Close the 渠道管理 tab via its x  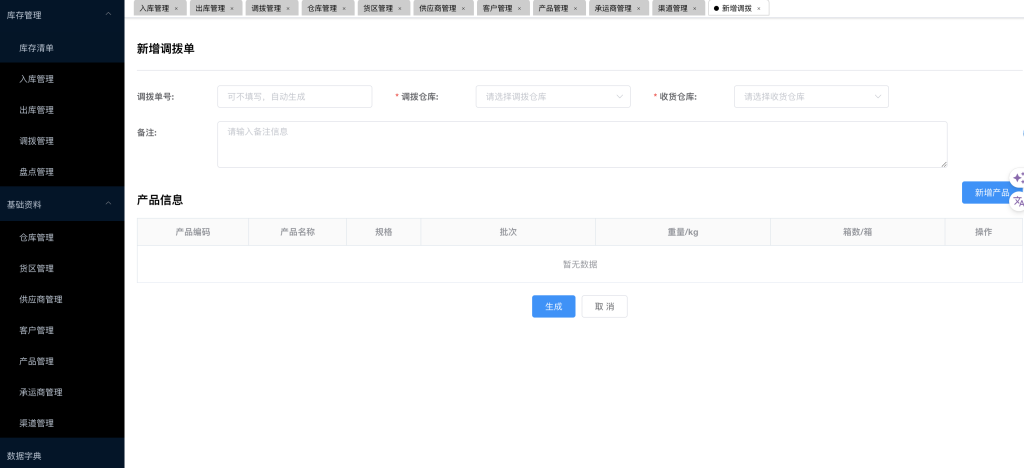695,8
